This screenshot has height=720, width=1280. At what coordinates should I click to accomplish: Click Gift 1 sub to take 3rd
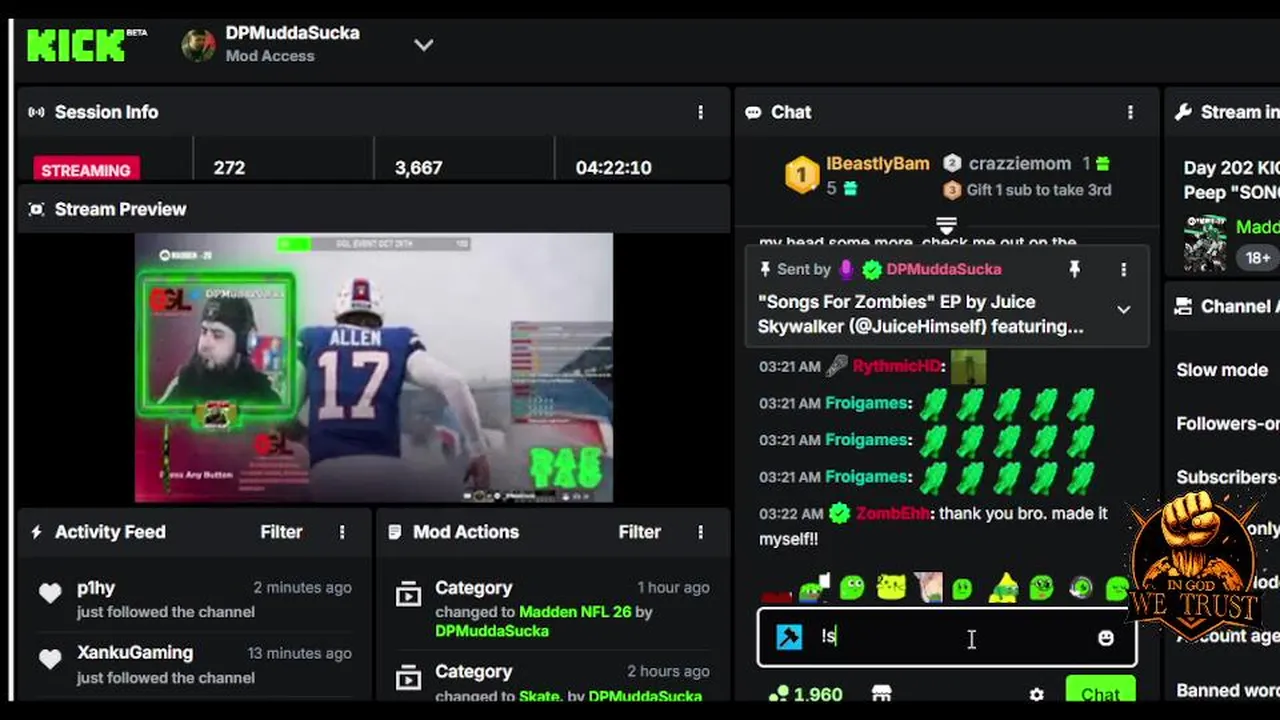coord(1038,190)
